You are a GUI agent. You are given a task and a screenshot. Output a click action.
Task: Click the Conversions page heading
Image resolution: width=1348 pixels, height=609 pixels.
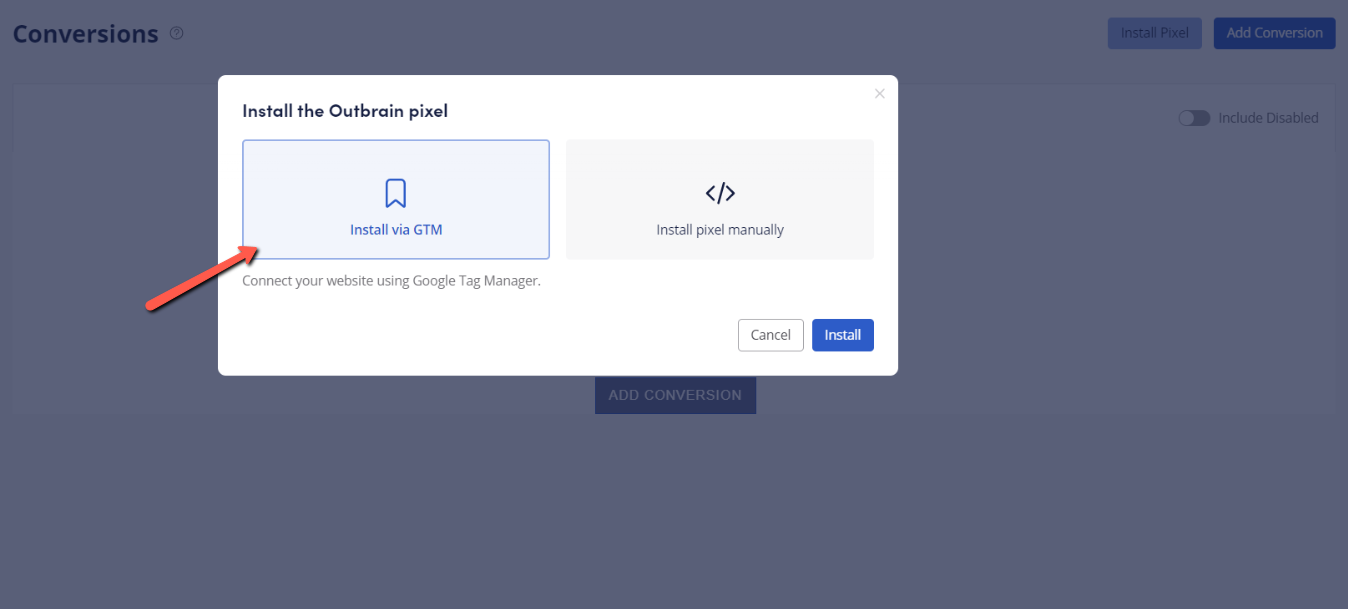click(x=86, y=34)
